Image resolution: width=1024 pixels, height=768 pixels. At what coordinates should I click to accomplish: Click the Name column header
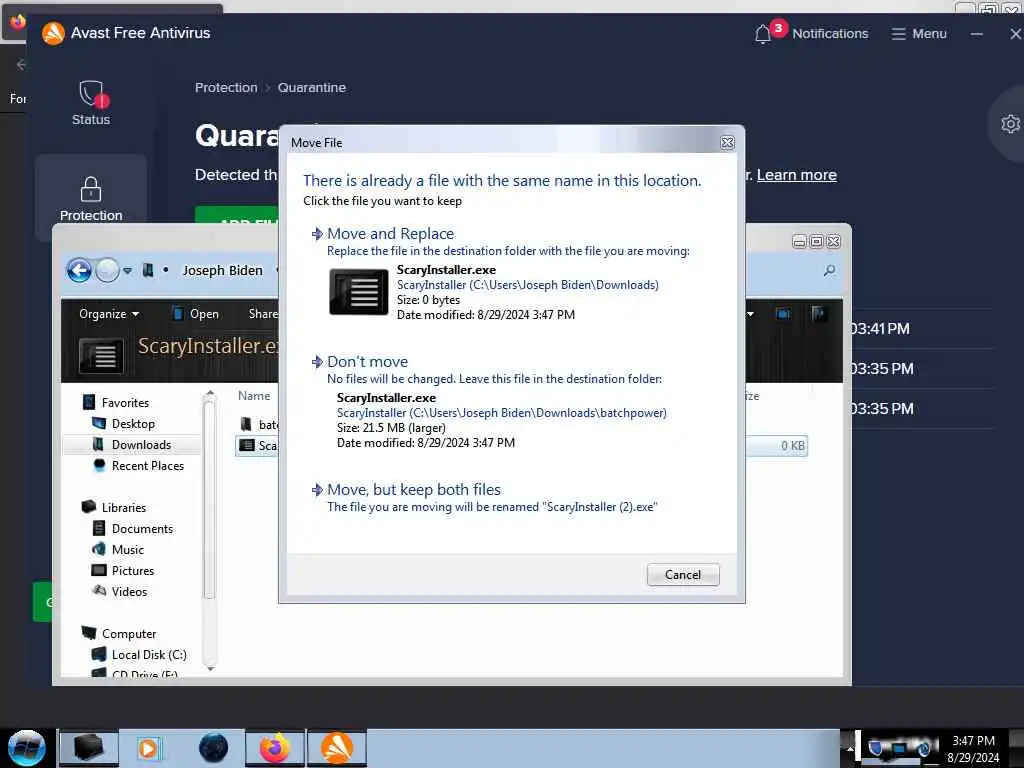click(x=253, y=396)
